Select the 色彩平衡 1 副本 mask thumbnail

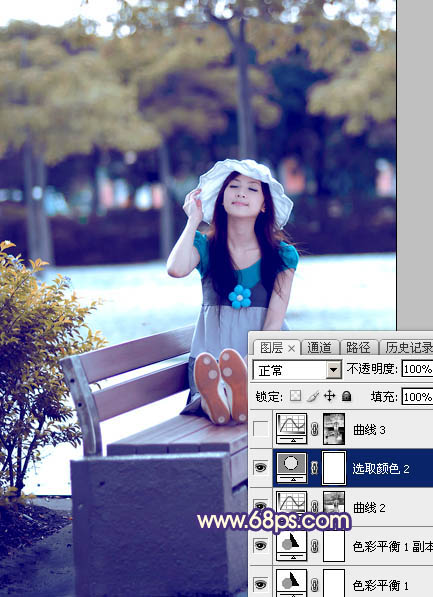334,546
